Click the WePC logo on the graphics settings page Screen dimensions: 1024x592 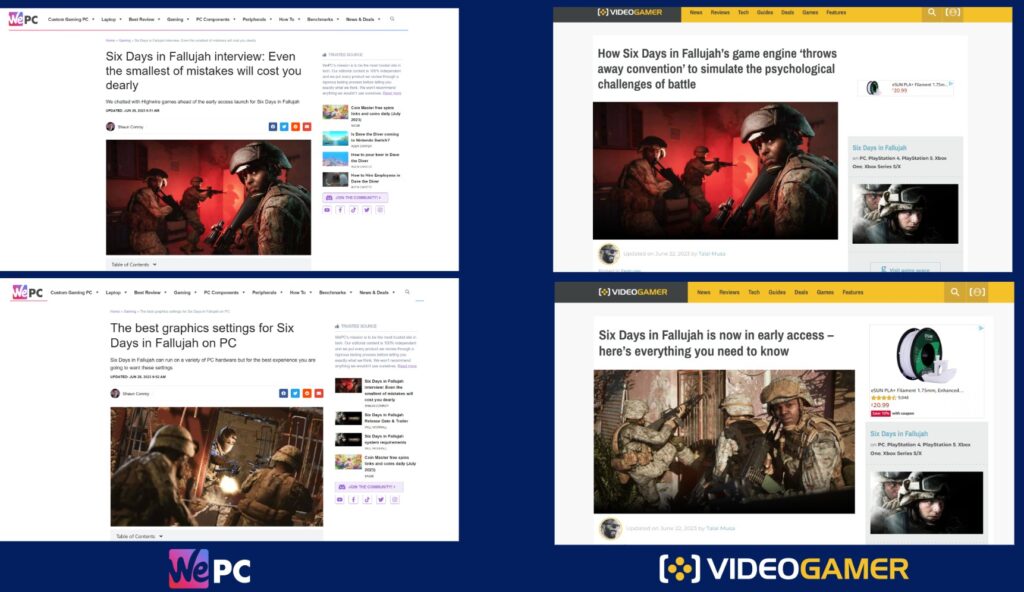(x=27, y=293)
